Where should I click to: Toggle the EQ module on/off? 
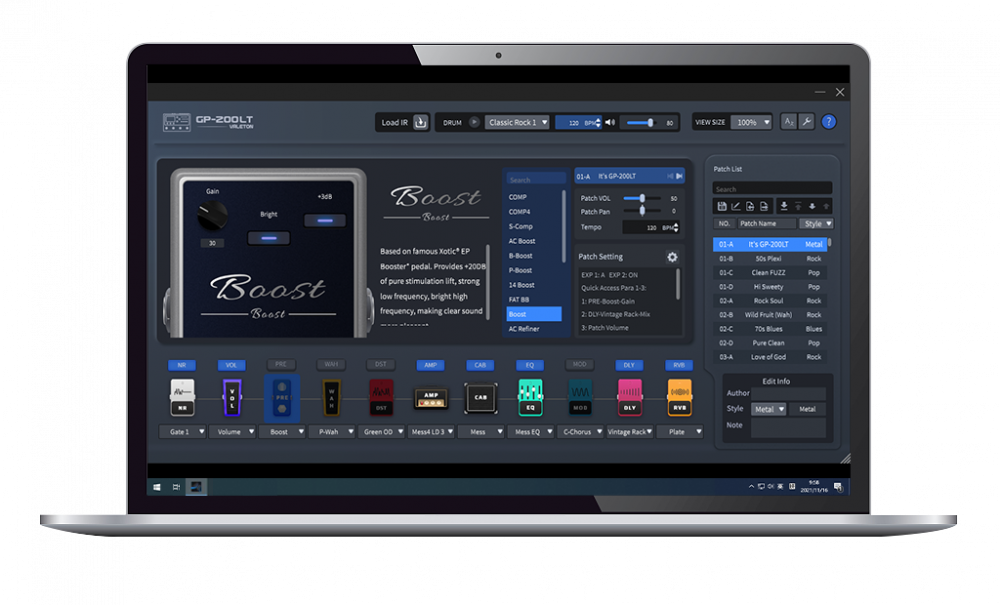530,365
